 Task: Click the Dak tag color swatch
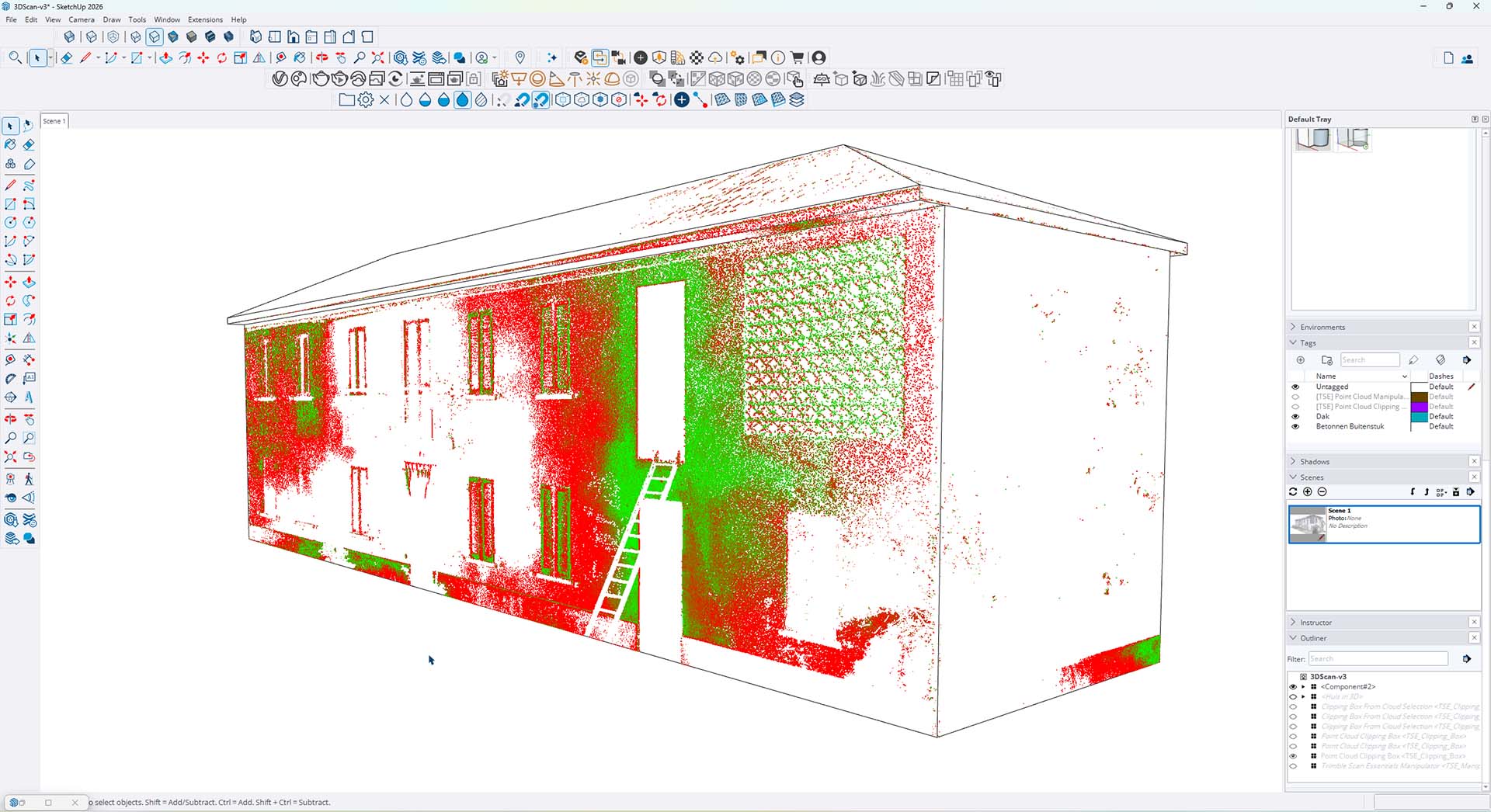click(1418, 417)
